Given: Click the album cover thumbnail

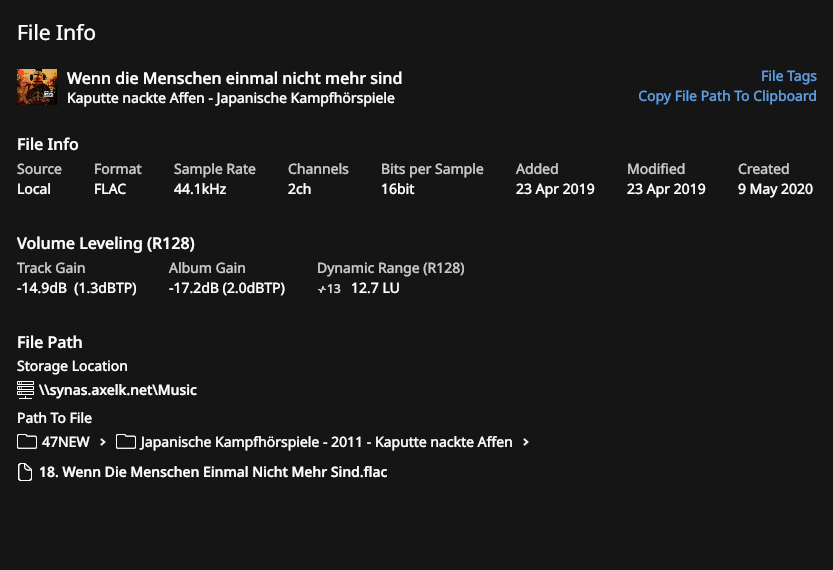Looking at the screenshot, I should pos(37,87).
